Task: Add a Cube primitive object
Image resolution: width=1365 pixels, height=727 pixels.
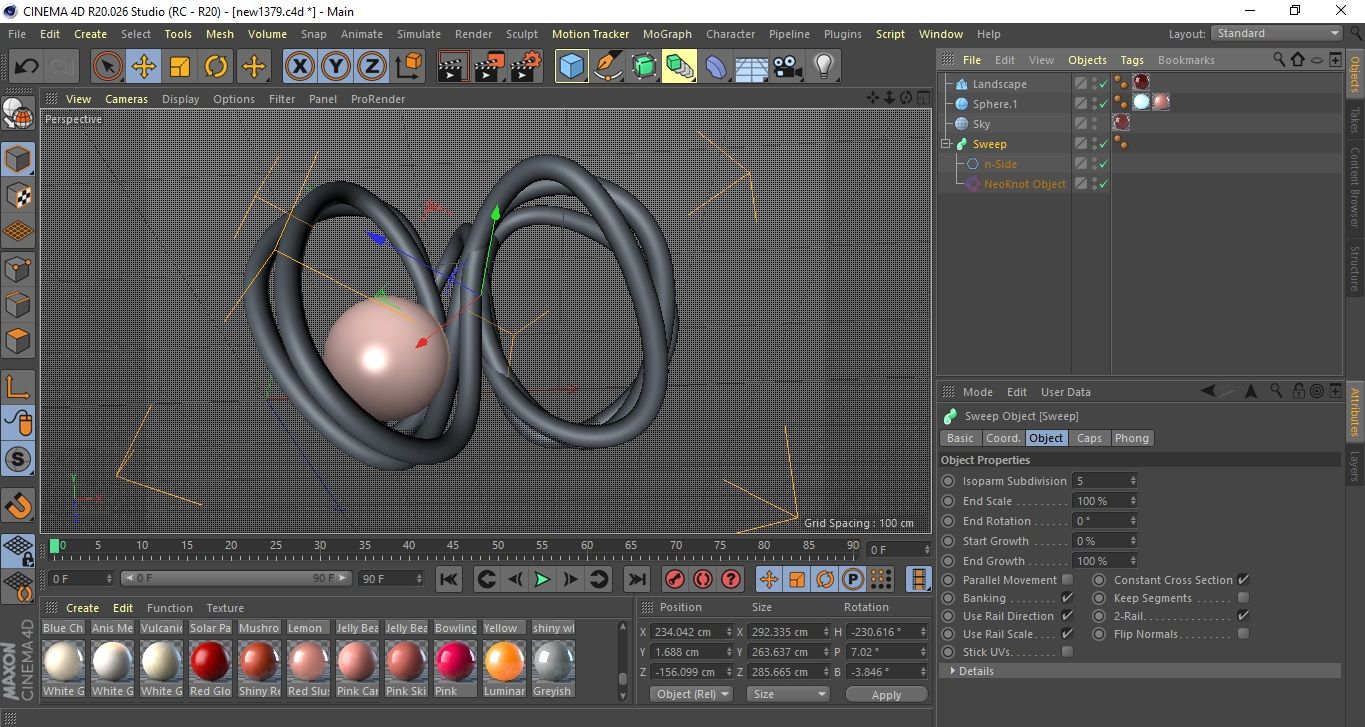Action: point(572,67)
